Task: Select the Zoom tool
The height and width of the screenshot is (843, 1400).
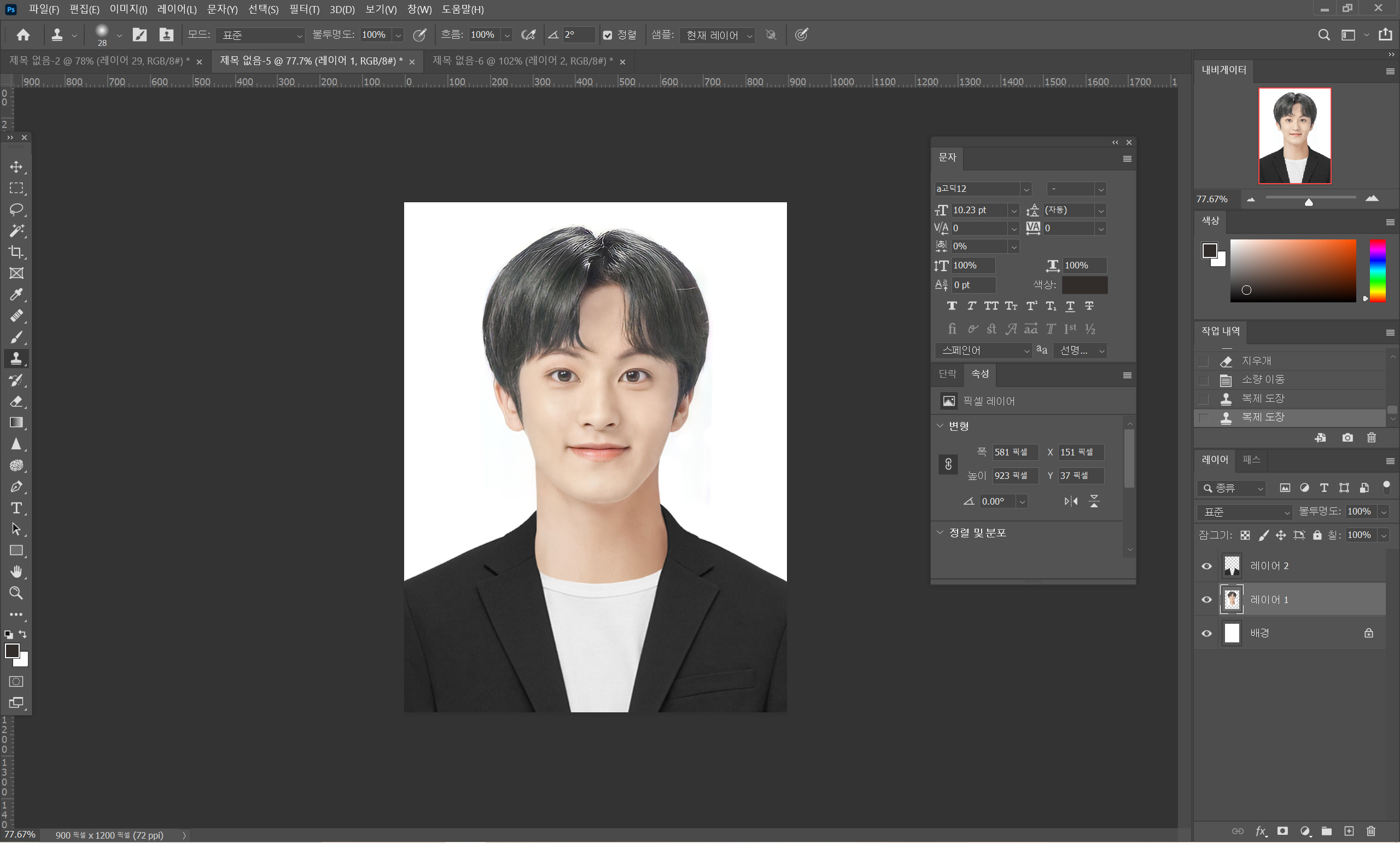Action: coord(16,593)
